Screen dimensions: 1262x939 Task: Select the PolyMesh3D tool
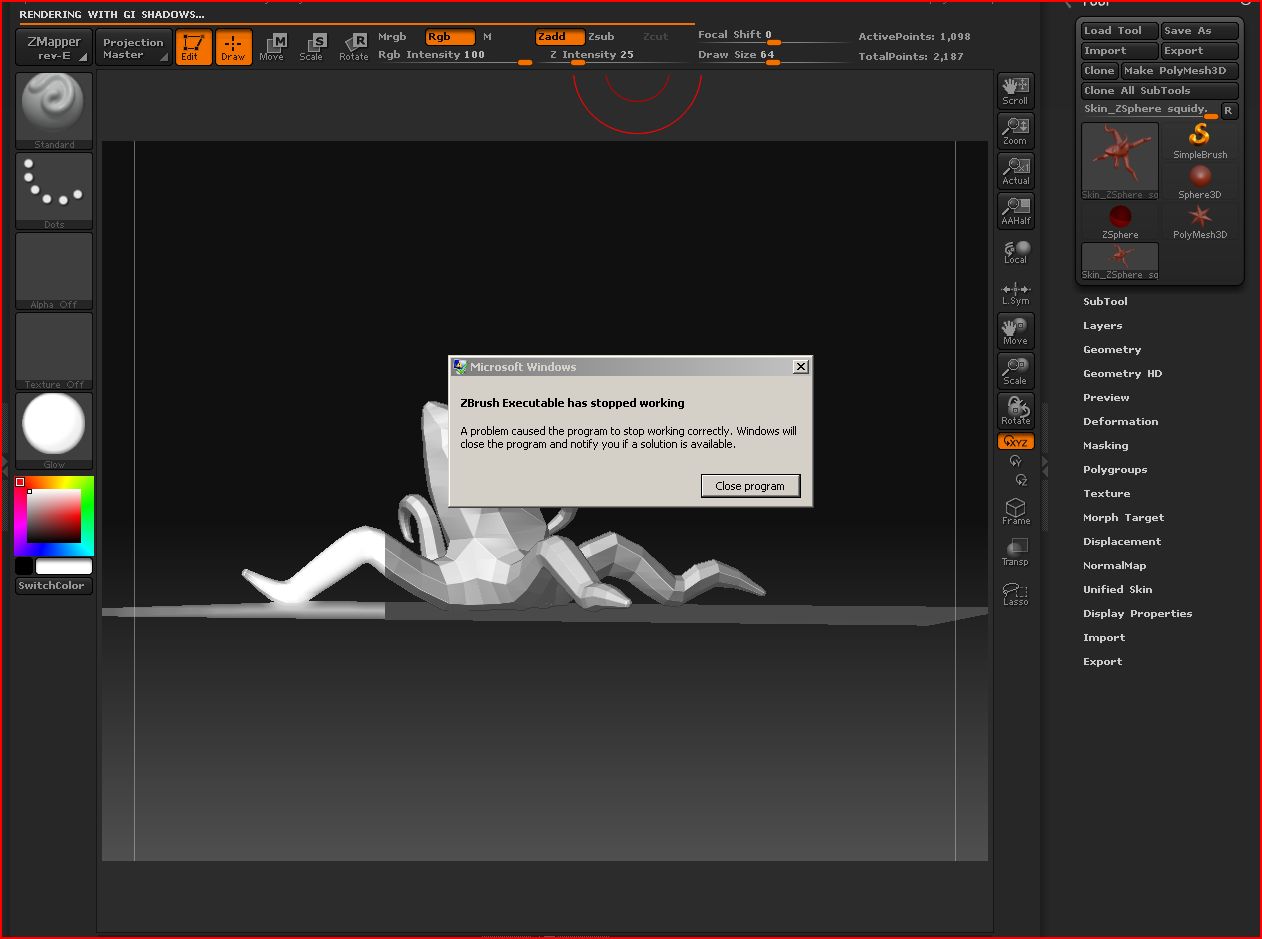[x=1200, y=221]
